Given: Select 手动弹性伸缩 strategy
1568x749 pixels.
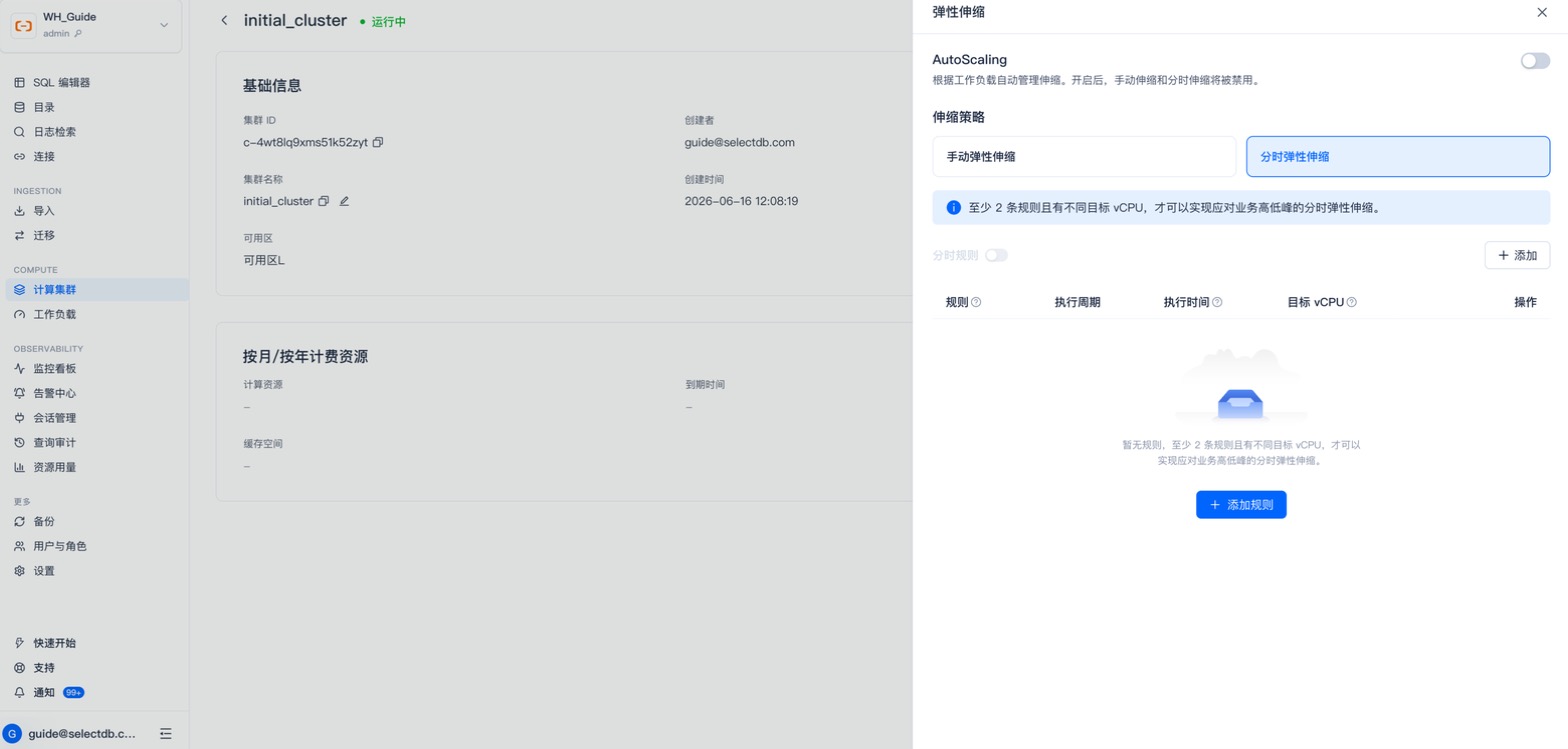Looking at the screenshot, I should (1084, 157).
